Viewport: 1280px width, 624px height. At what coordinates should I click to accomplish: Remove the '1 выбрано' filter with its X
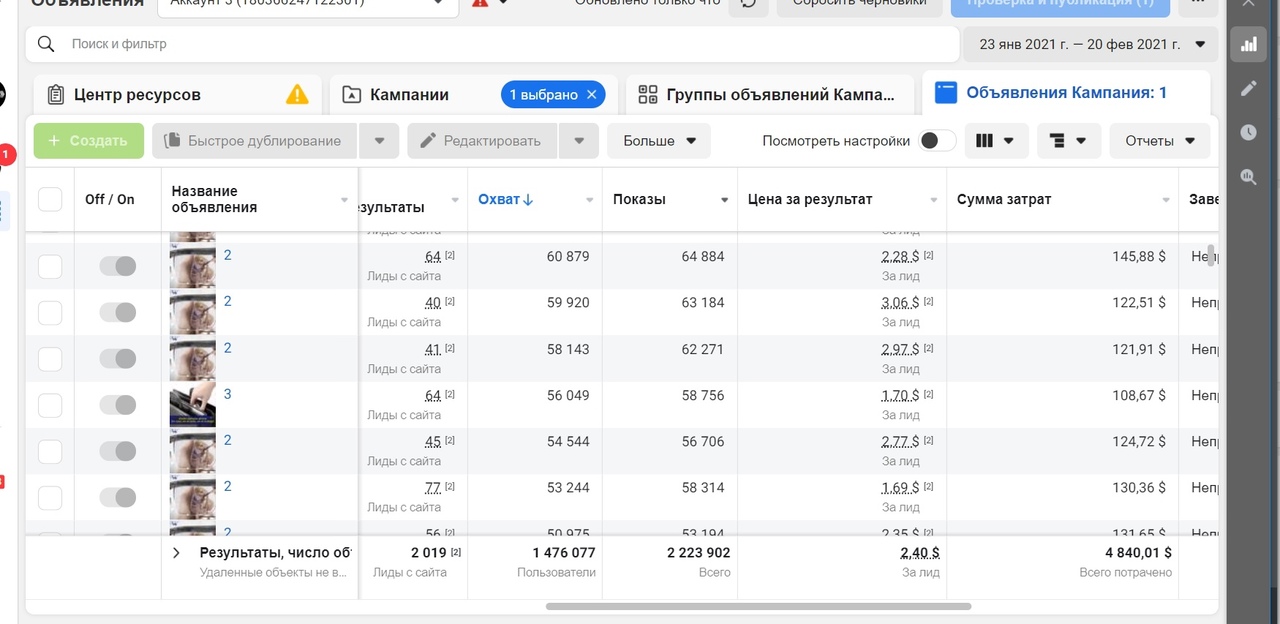click(x=592, y=95)
